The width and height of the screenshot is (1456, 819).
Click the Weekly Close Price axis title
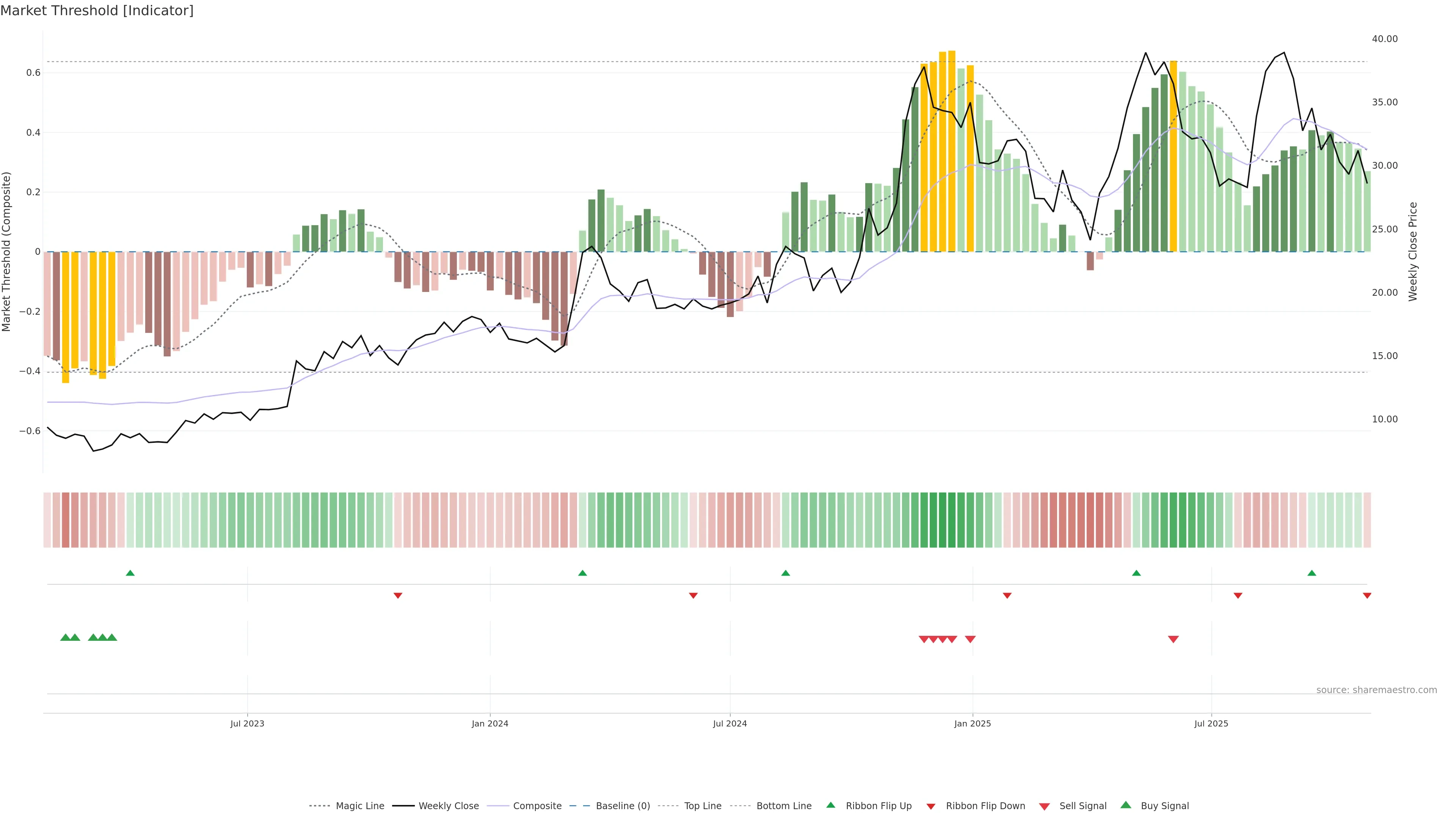[1412, 251]
